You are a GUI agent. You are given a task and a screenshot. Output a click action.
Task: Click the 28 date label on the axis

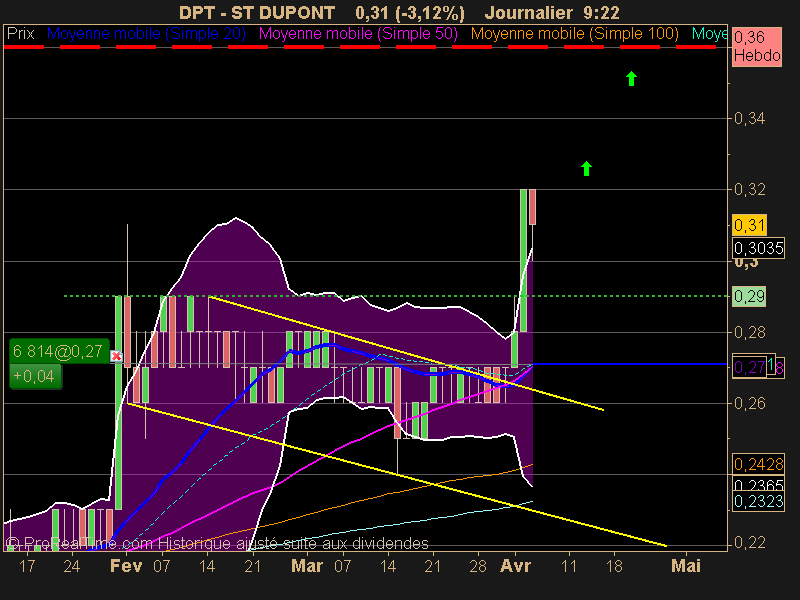click(478, 566)
